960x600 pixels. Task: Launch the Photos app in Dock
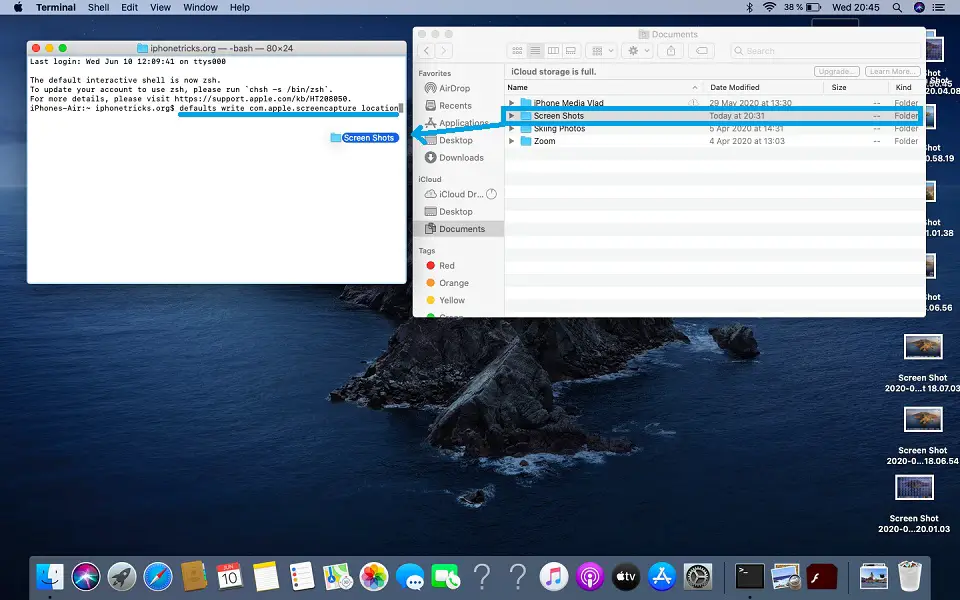click(373, 576)
